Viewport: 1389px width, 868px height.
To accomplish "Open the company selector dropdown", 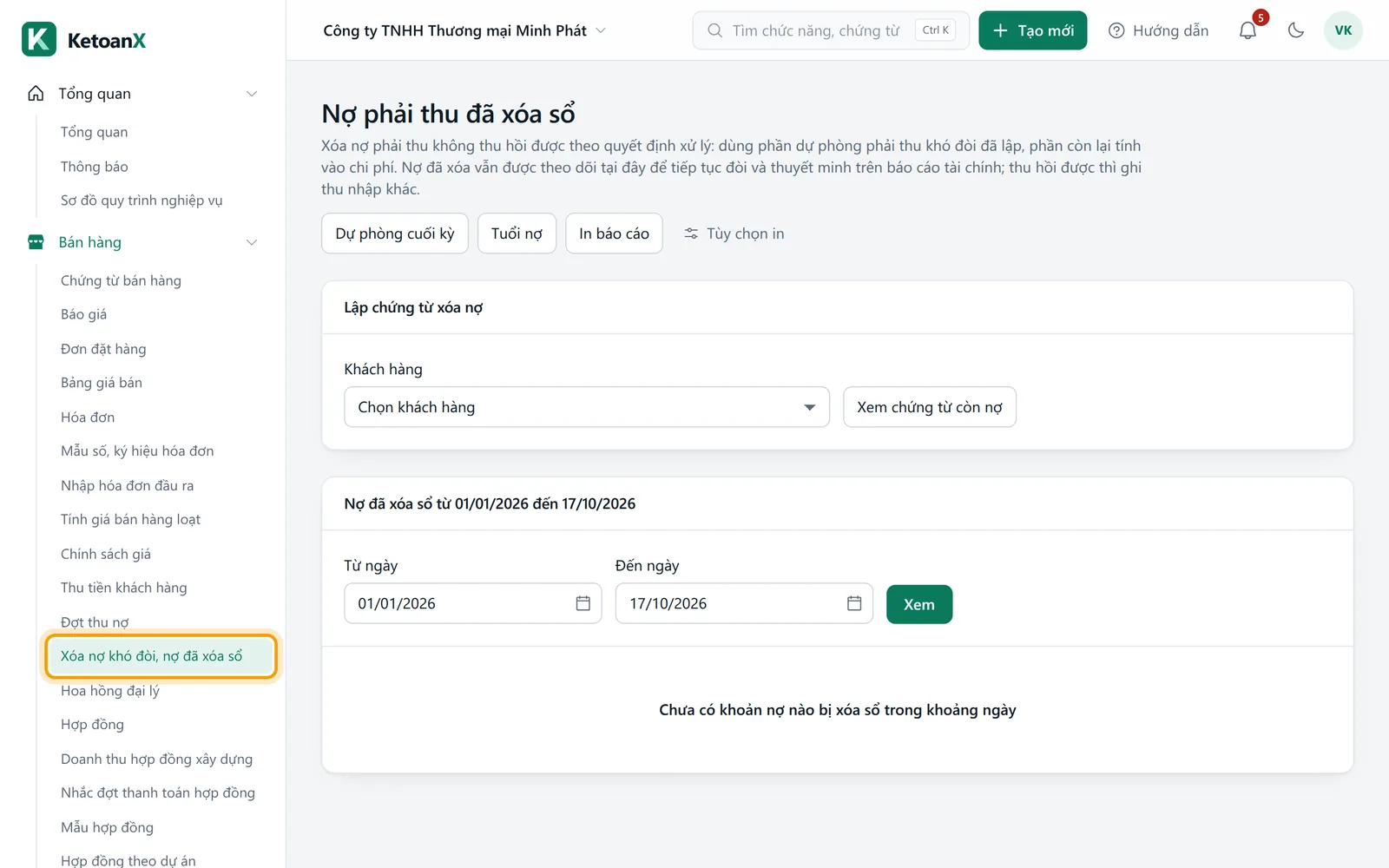I will 464,30.
